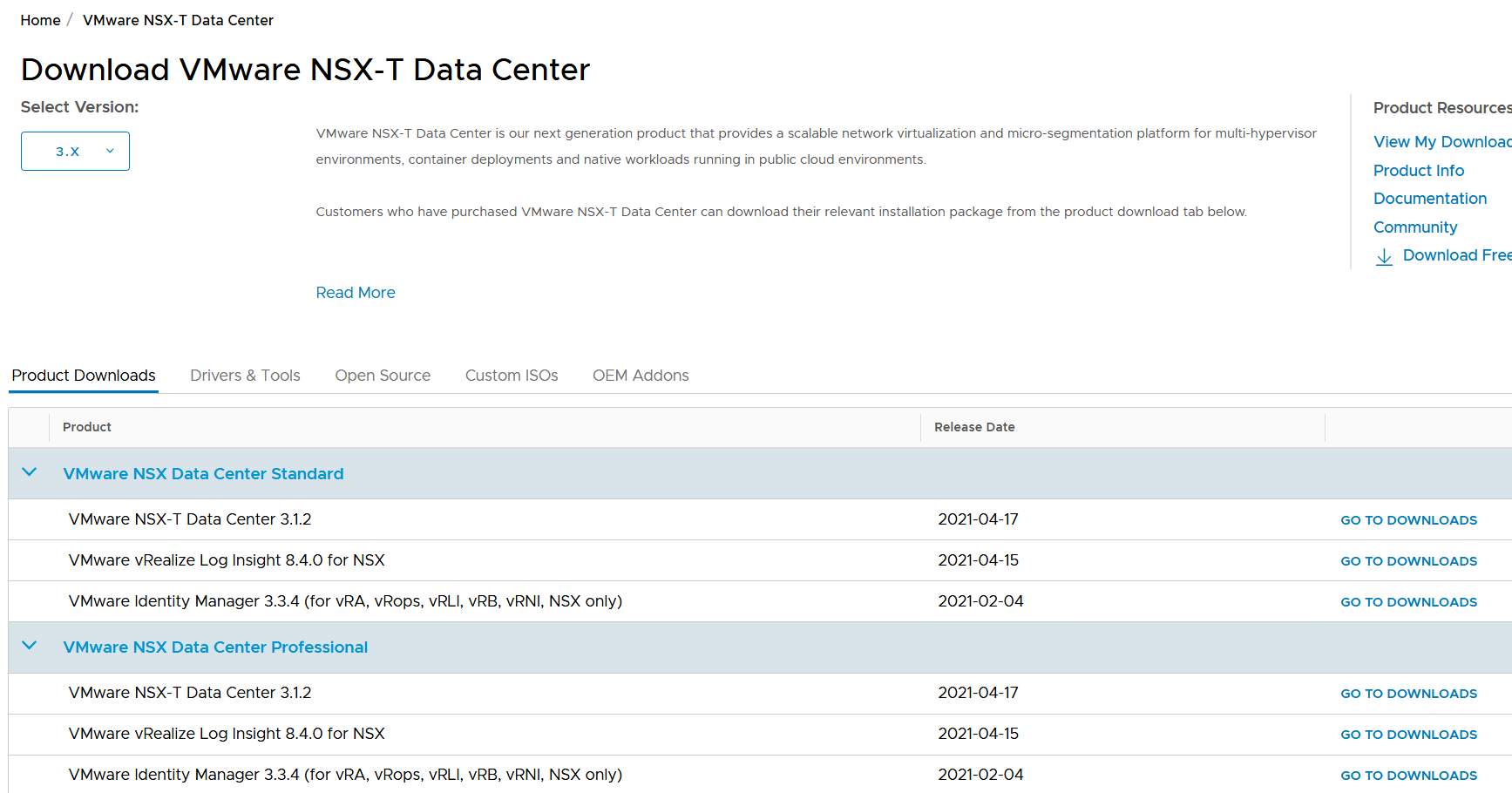This screenshot has height=793, width=1512.
Task: Select VMware vRealize Log Insight 8.4.0 row under Professional
Action: (760, 734)
